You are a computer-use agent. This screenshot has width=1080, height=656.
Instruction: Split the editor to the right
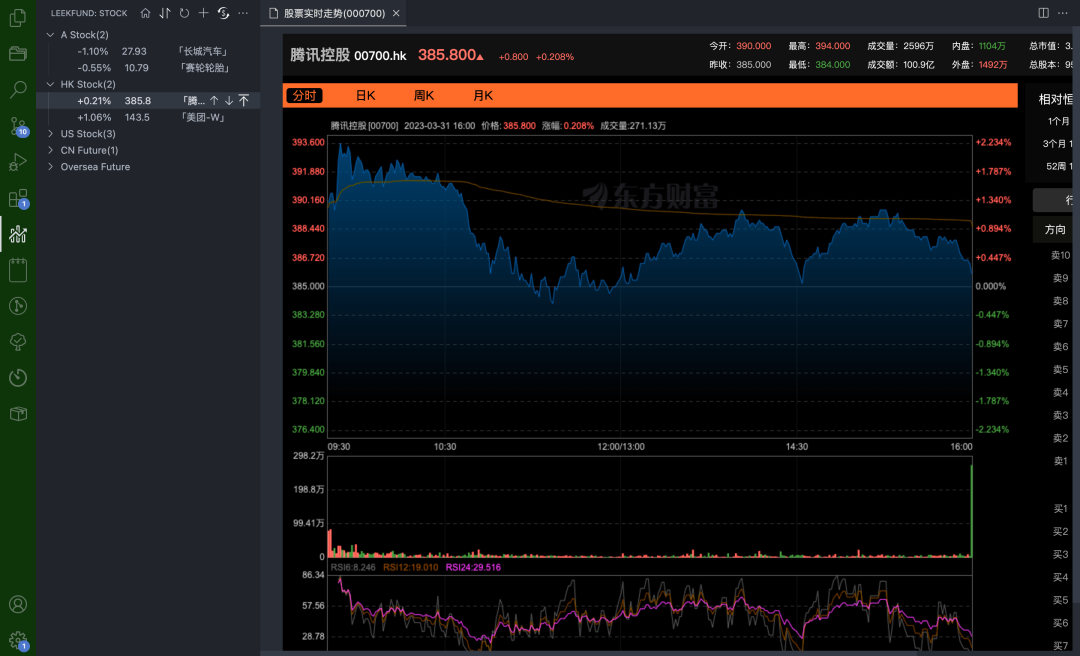tap(1043, 13)
